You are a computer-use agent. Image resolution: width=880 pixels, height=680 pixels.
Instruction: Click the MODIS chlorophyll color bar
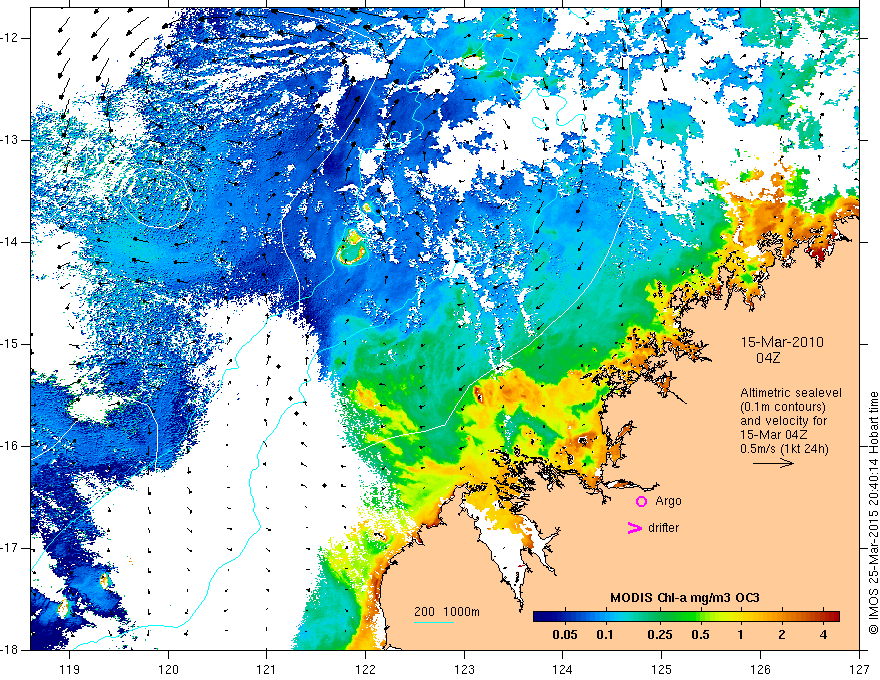coord(686,616)
